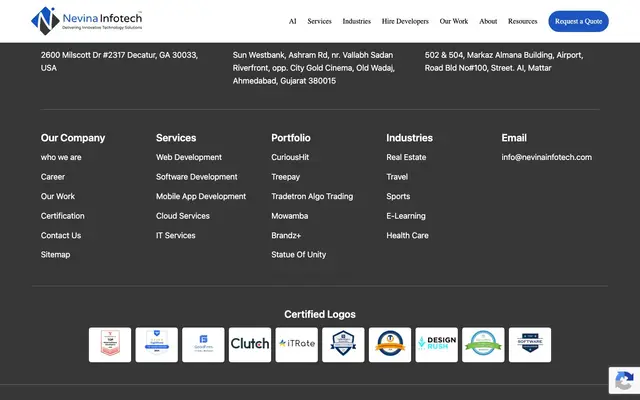This screenshot has width=640, height=400.
Task: Open Our Work link under Our Company
Action: click(x=58, y=196)
